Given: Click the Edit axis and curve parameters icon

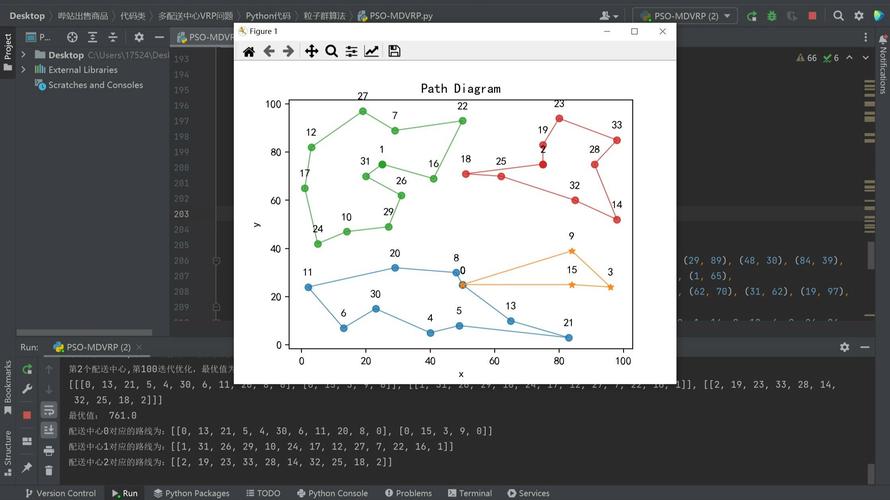Looking at the screenshot, I should [x=372, y=52].
